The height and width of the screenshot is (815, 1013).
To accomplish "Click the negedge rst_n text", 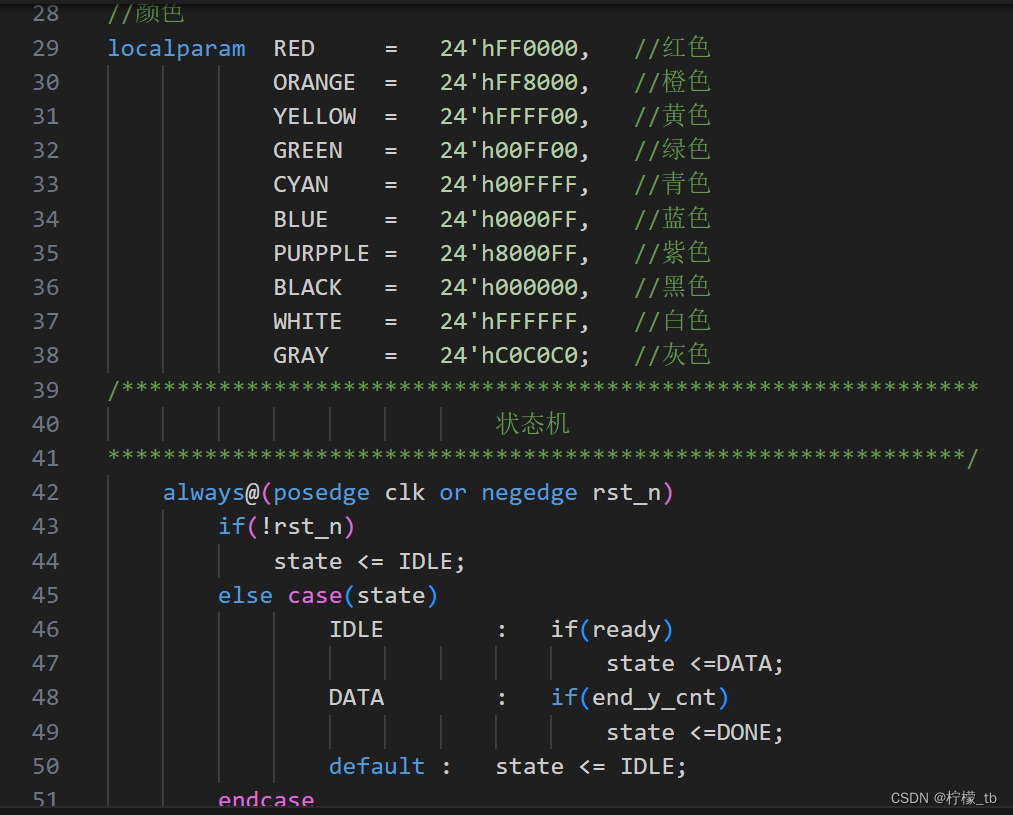I will 562,492.
